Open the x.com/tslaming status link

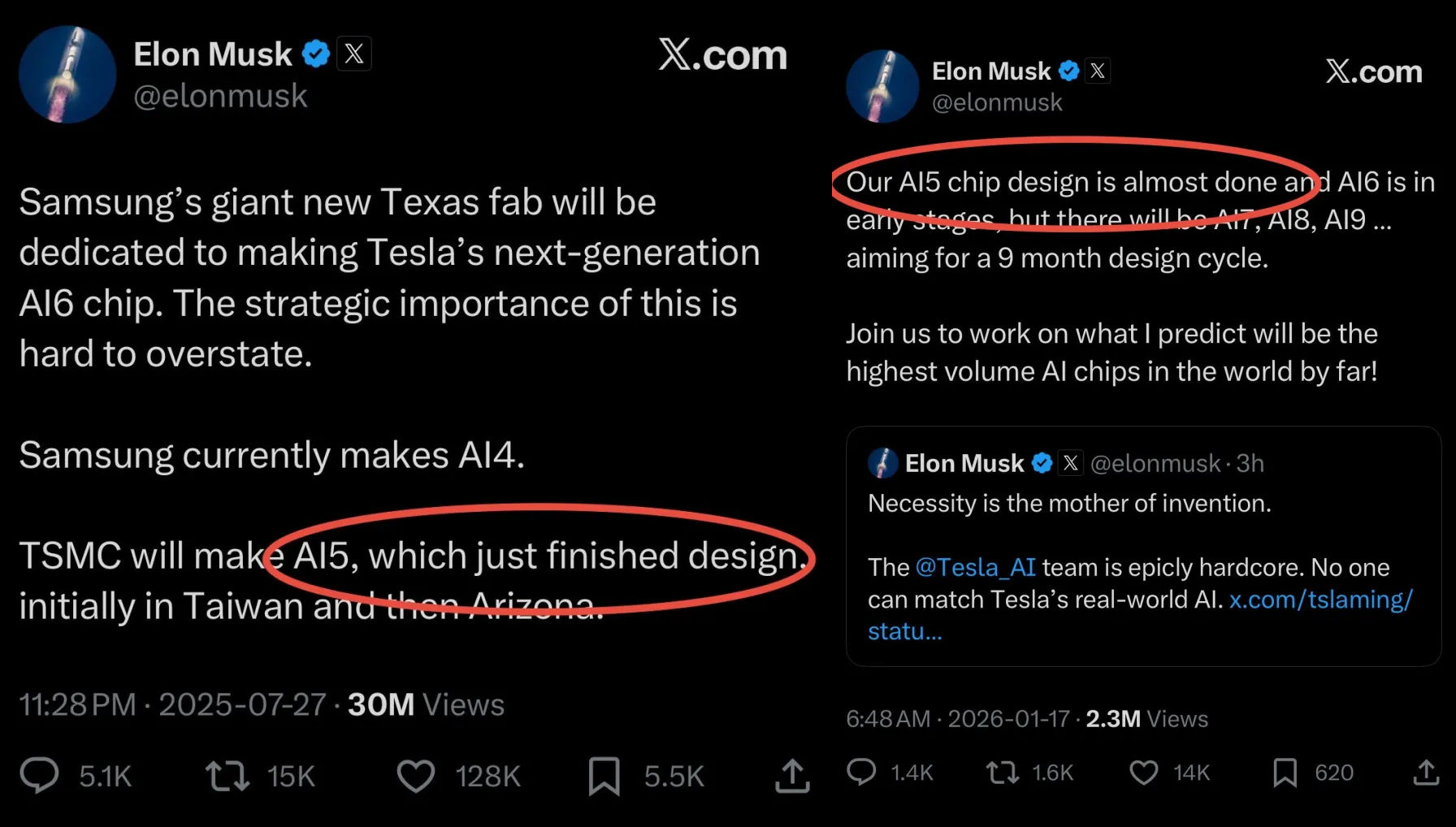pos(1320,600)
